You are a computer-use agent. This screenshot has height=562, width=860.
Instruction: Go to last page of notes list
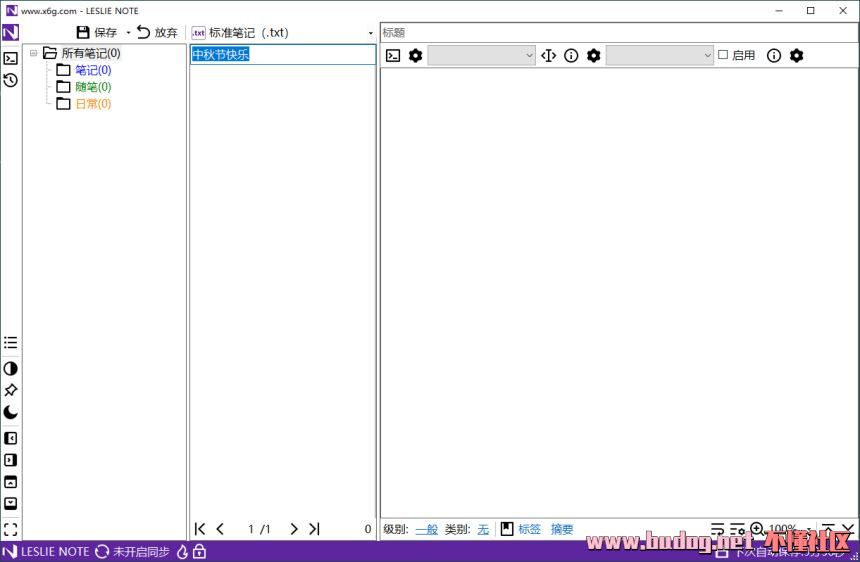pos(314,529)
